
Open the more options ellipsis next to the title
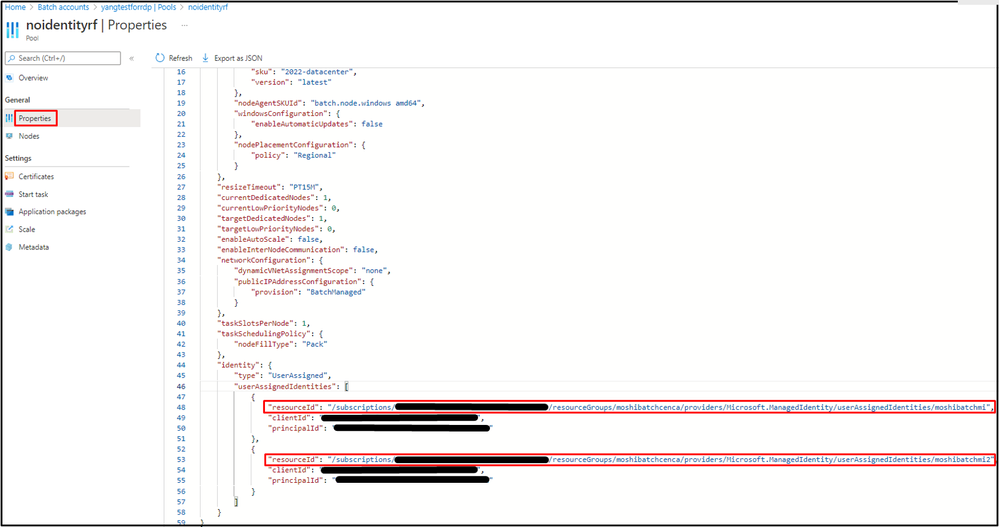[x=185, y=25]
